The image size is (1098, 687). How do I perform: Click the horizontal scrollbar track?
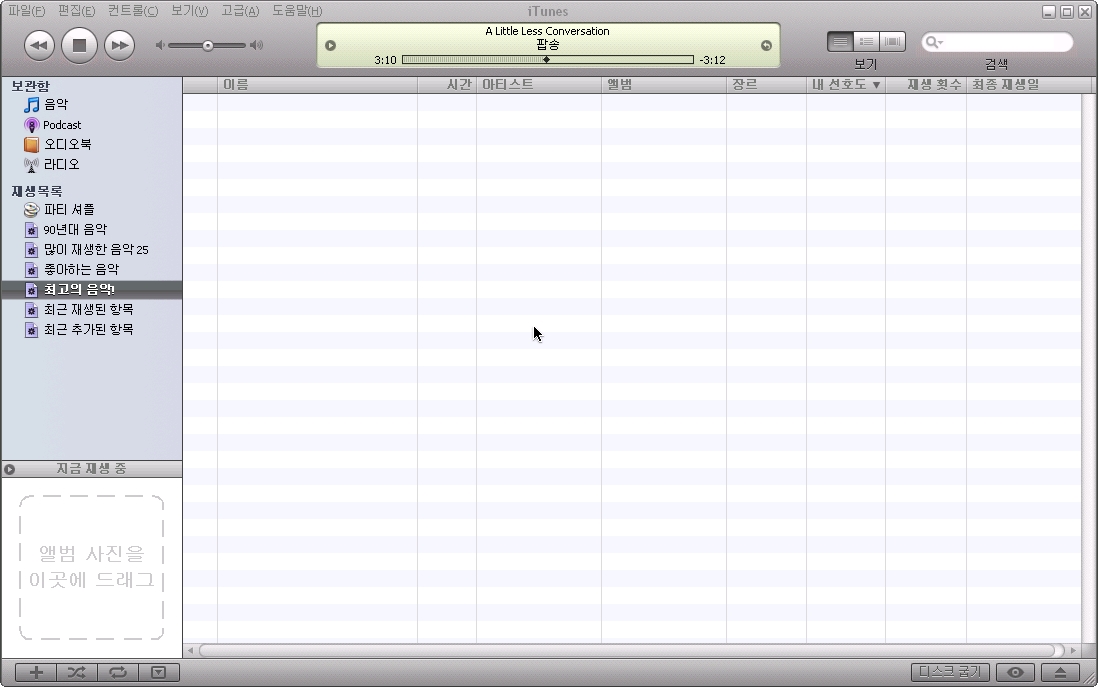pos(632,651)
